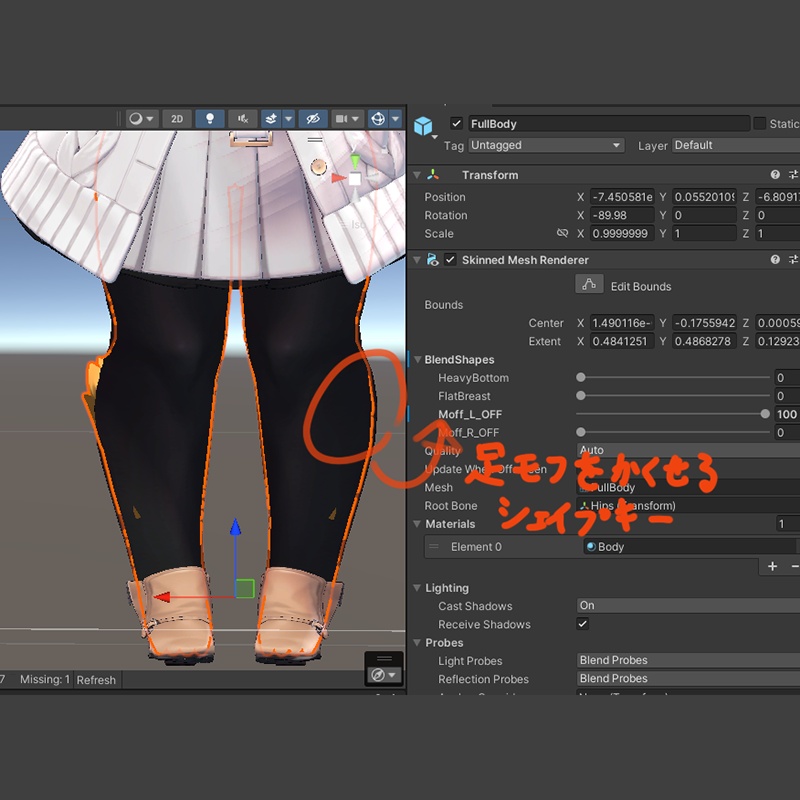Screen dimensions: 800x800
Task: Open camera settings dropdown arrow
Action: 356,119
